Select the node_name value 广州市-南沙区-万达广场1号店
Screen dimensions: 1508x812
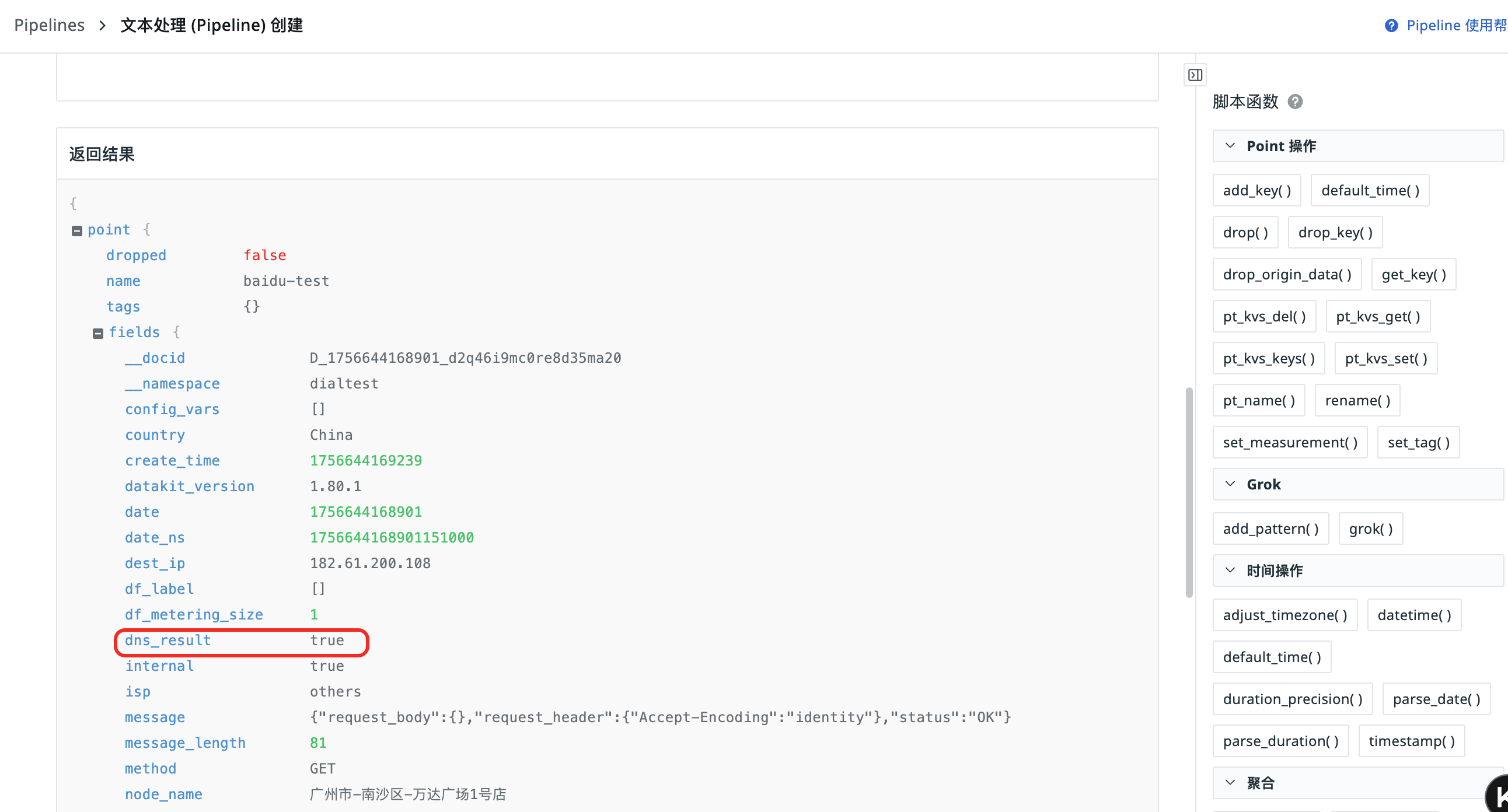pyautogui.click(x=408, y=794)
